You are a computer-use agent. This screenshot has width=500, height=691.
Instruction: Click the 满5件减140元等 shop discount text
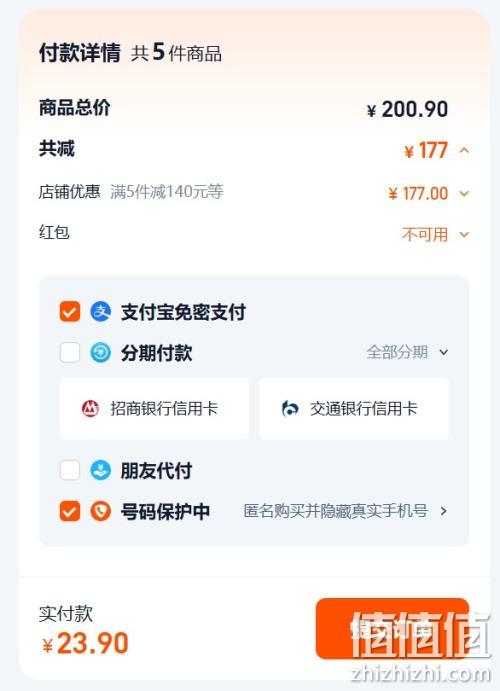click(167, 192)
